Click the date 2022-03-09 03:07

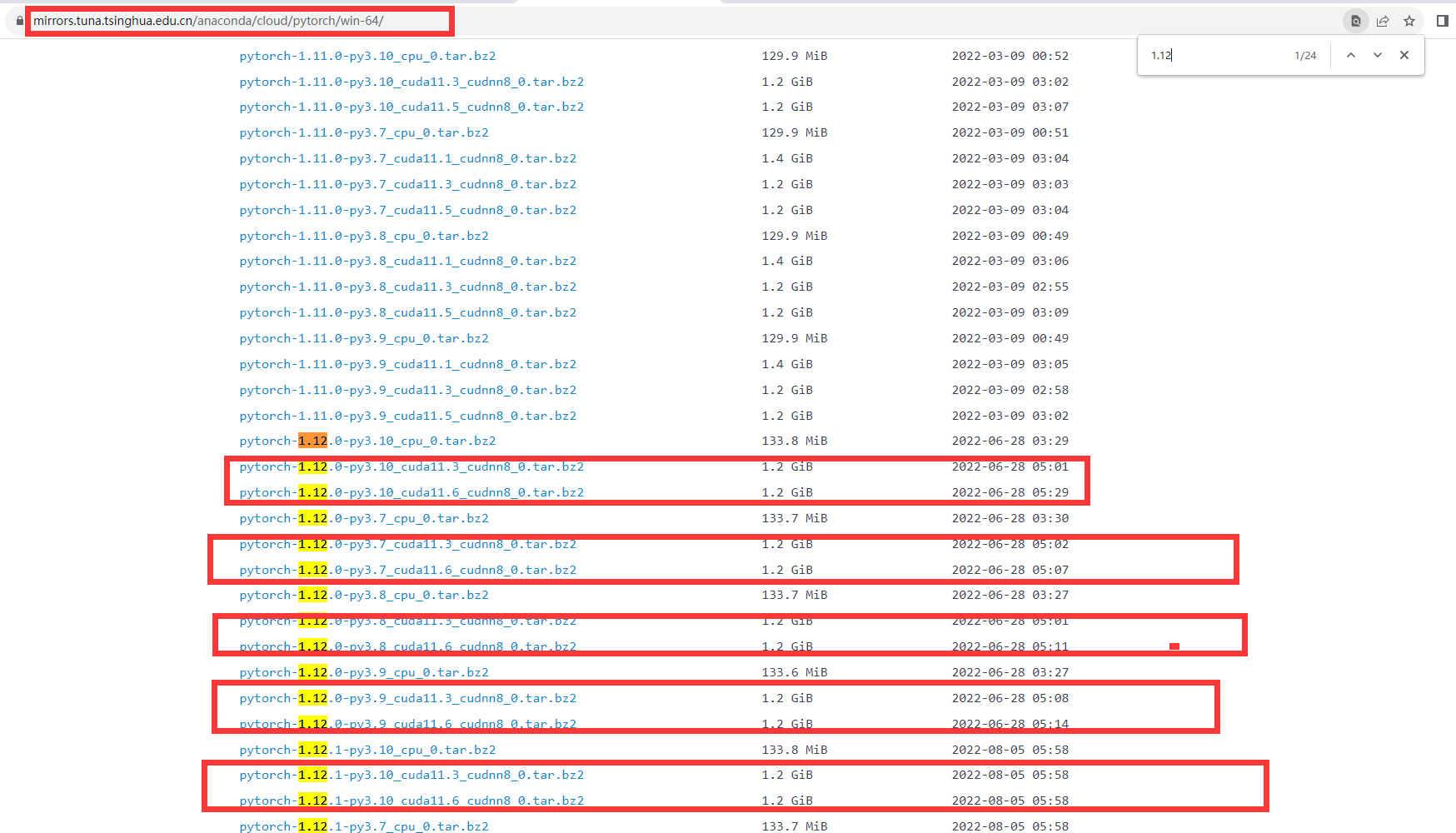tap(1010, 107)
